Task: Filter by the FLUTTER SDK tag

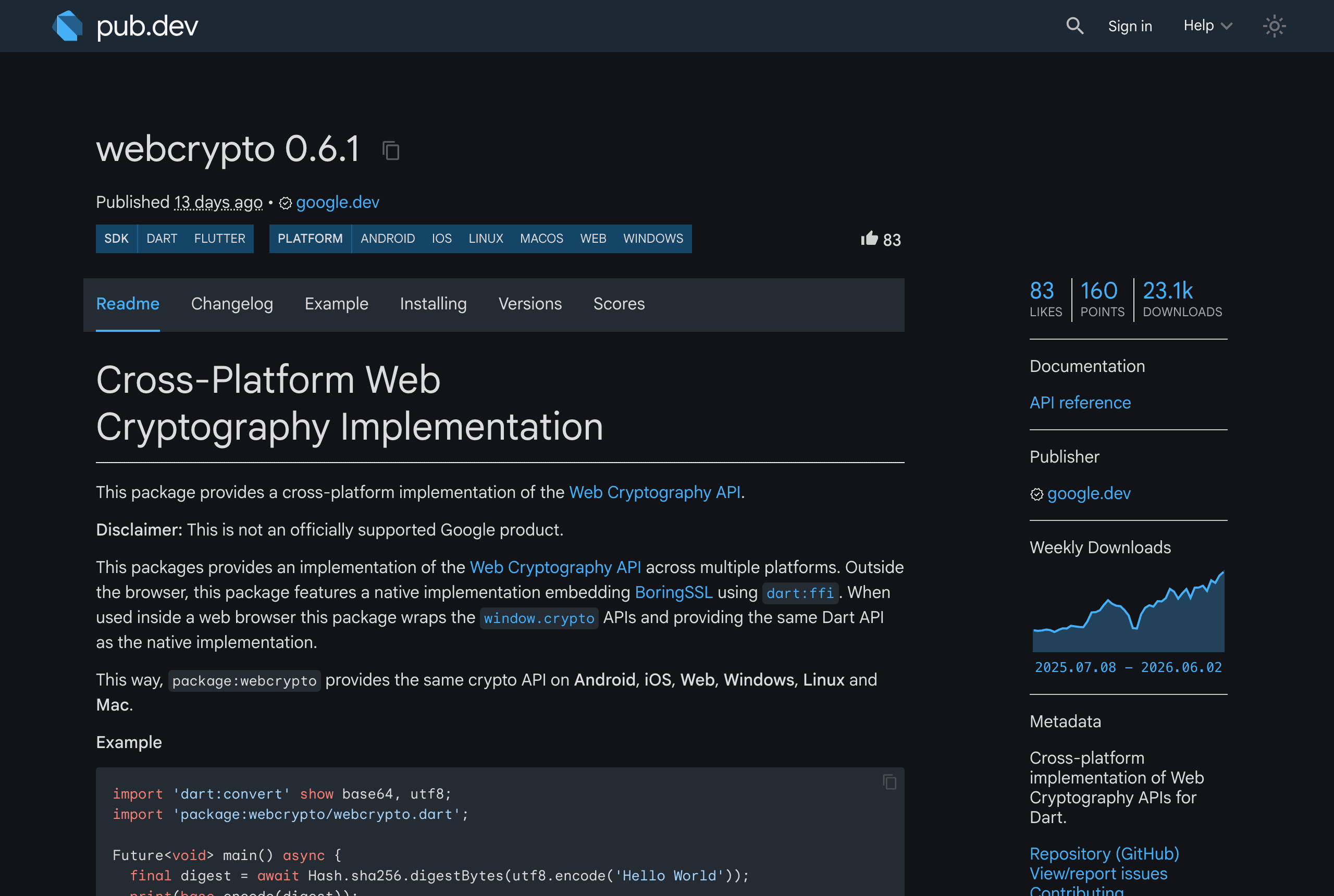Action: click(x=219, y=238)
